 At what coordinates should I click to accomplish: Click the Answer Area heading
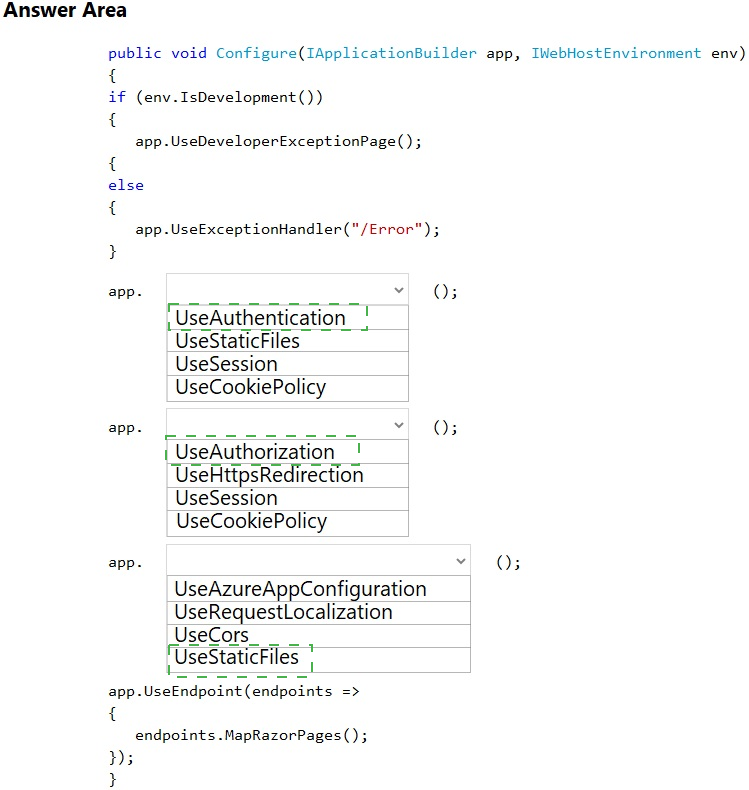pos(65,11)
